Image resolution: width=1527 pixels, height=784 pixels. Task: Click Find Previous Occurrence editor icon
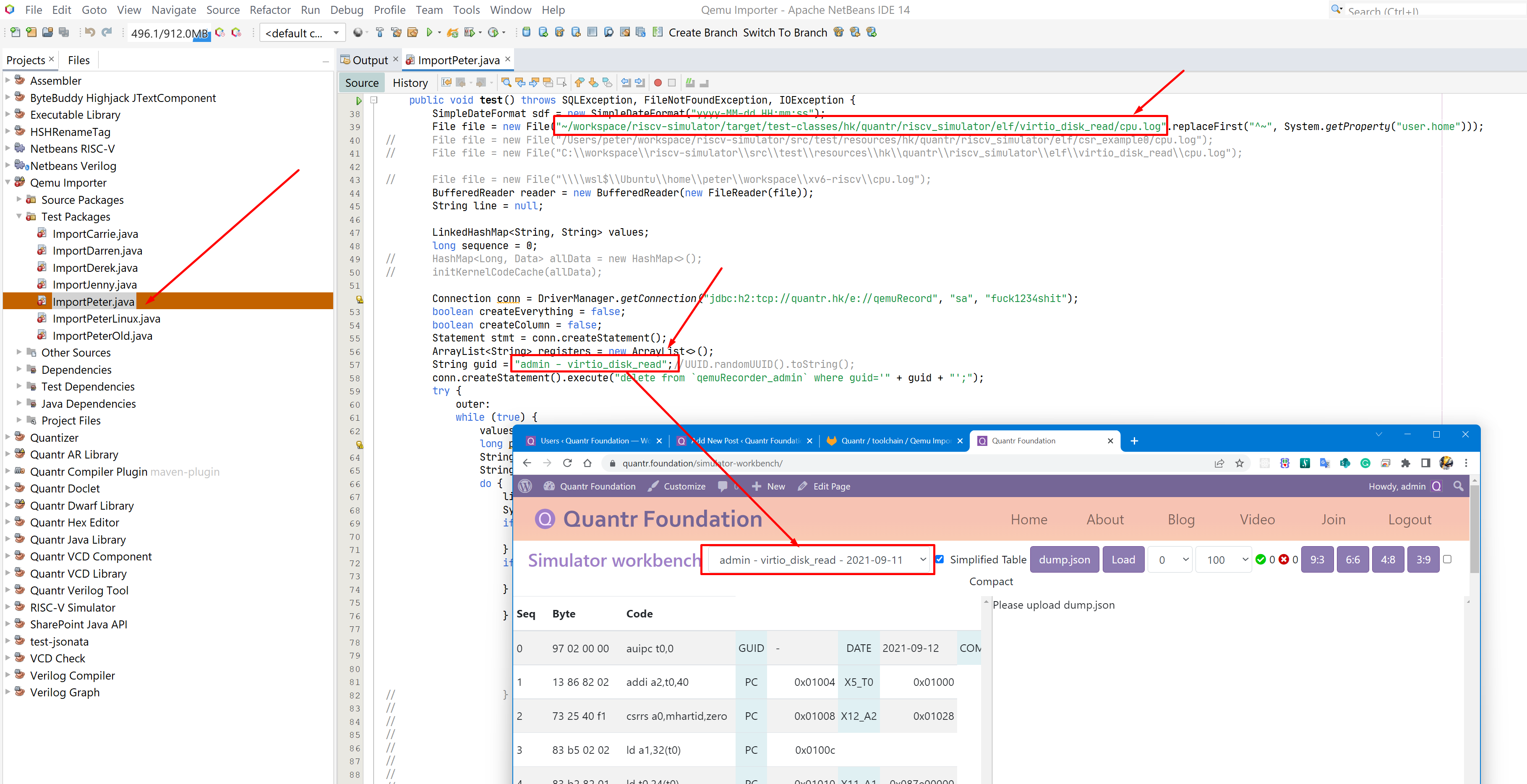[x=520, y=82]
